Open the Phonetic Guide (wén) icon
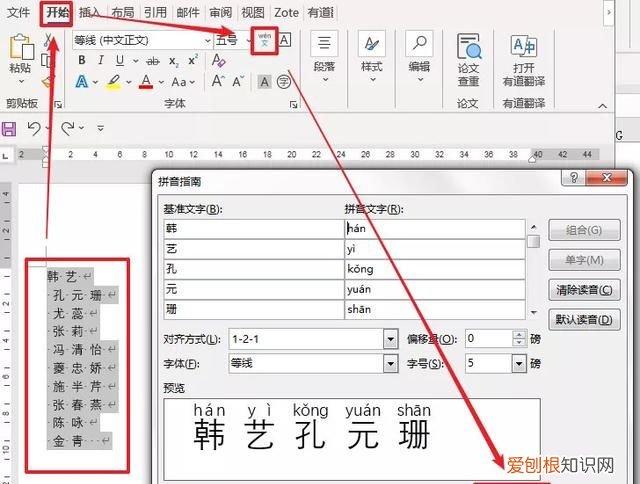Screen dimensions: 640x484 tap(264, 40)
